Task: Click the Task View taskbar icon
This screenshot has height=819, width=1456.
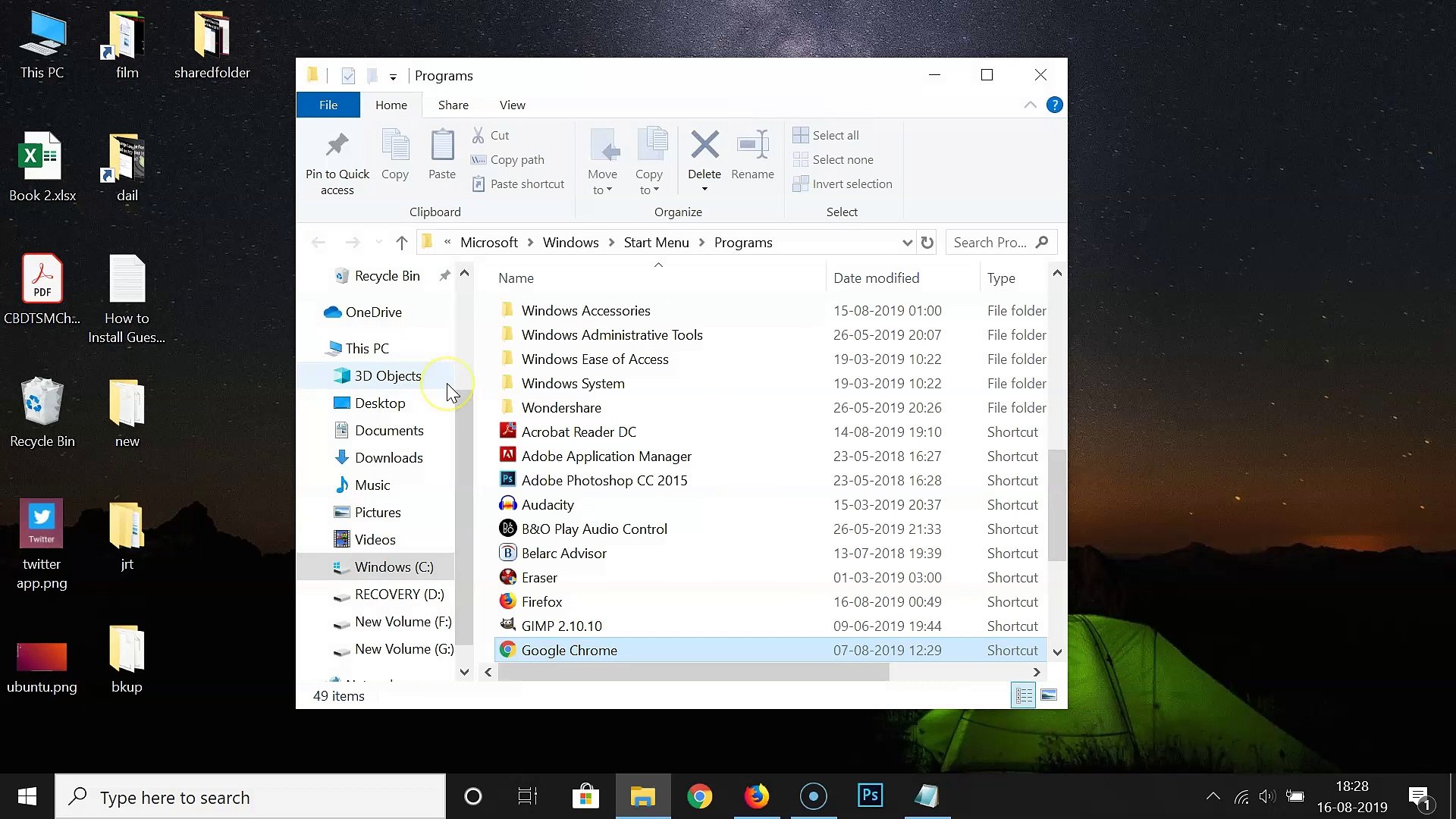Action: pyautogui.click(x=528, y=796)
